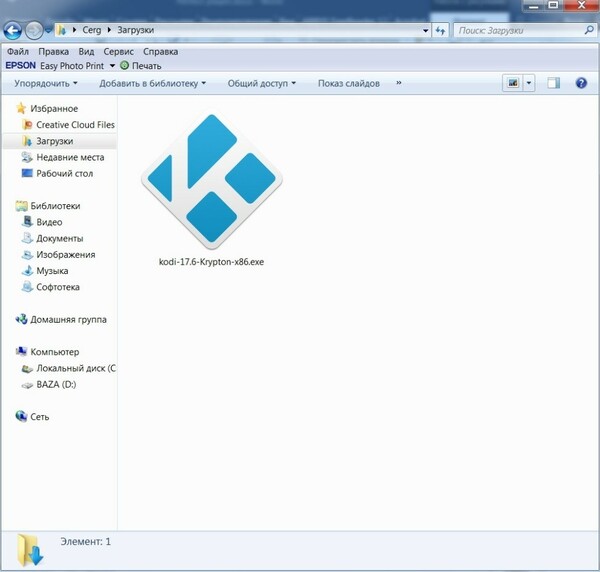Viewport: 600px width, 572px height.
Task: Click the Избранное star icon
Action: (21, 108)
